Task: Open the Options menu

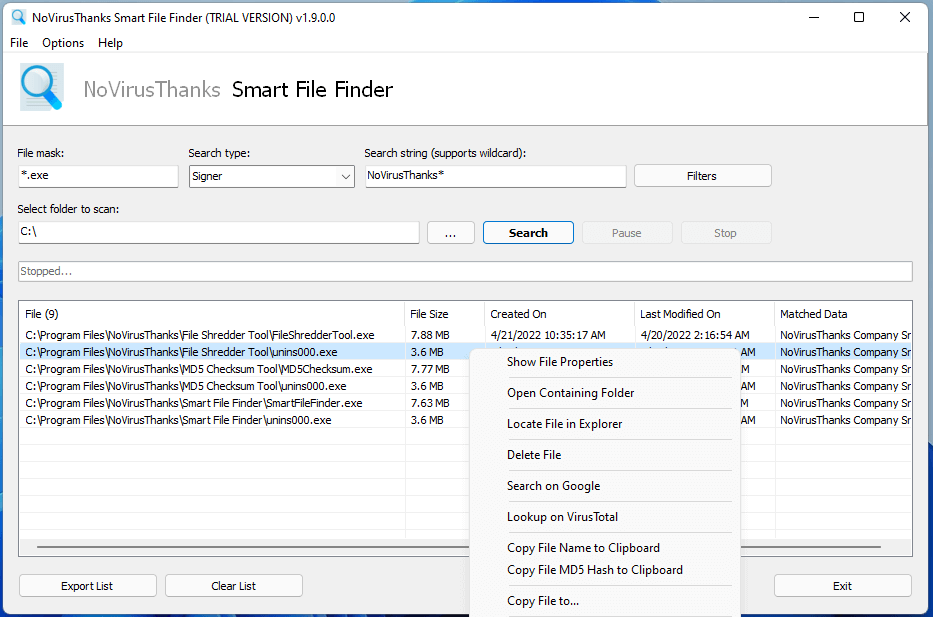Action: [x=63, y=43]
